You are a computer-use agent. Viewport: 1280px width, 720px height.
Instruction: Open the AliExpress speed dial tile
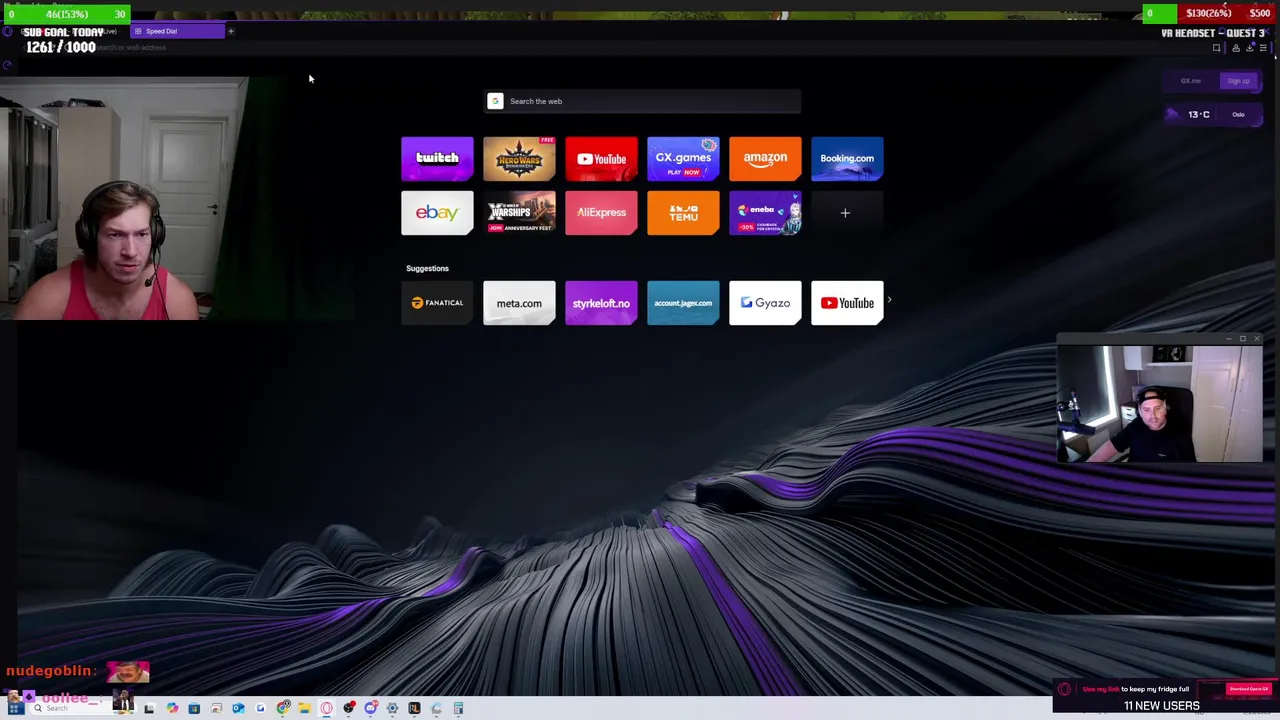601,213
